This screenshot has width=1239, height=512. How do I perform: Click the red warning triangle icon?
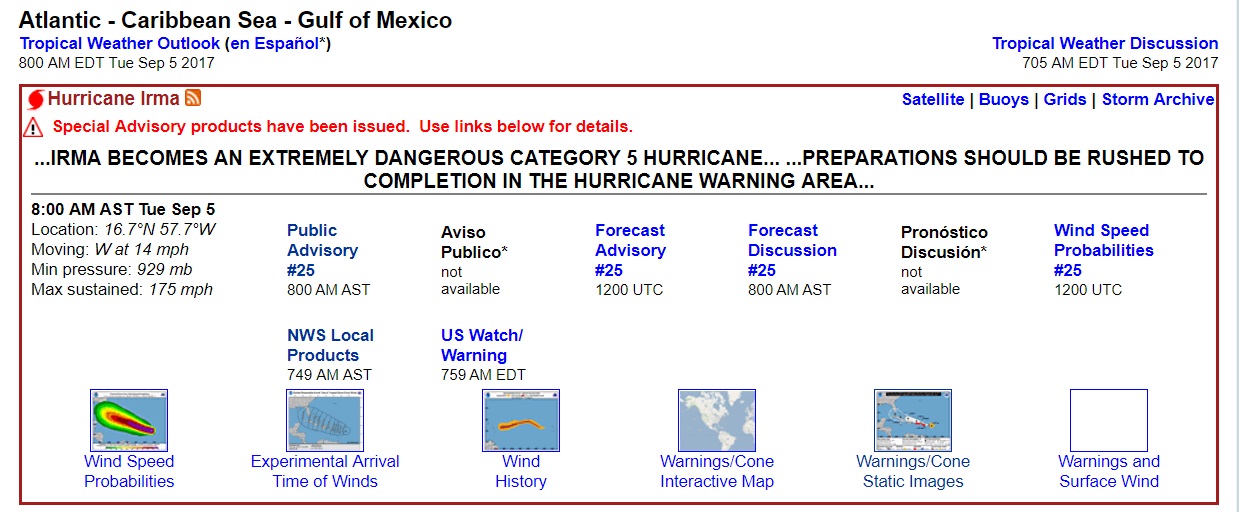[x=33, y=127]
